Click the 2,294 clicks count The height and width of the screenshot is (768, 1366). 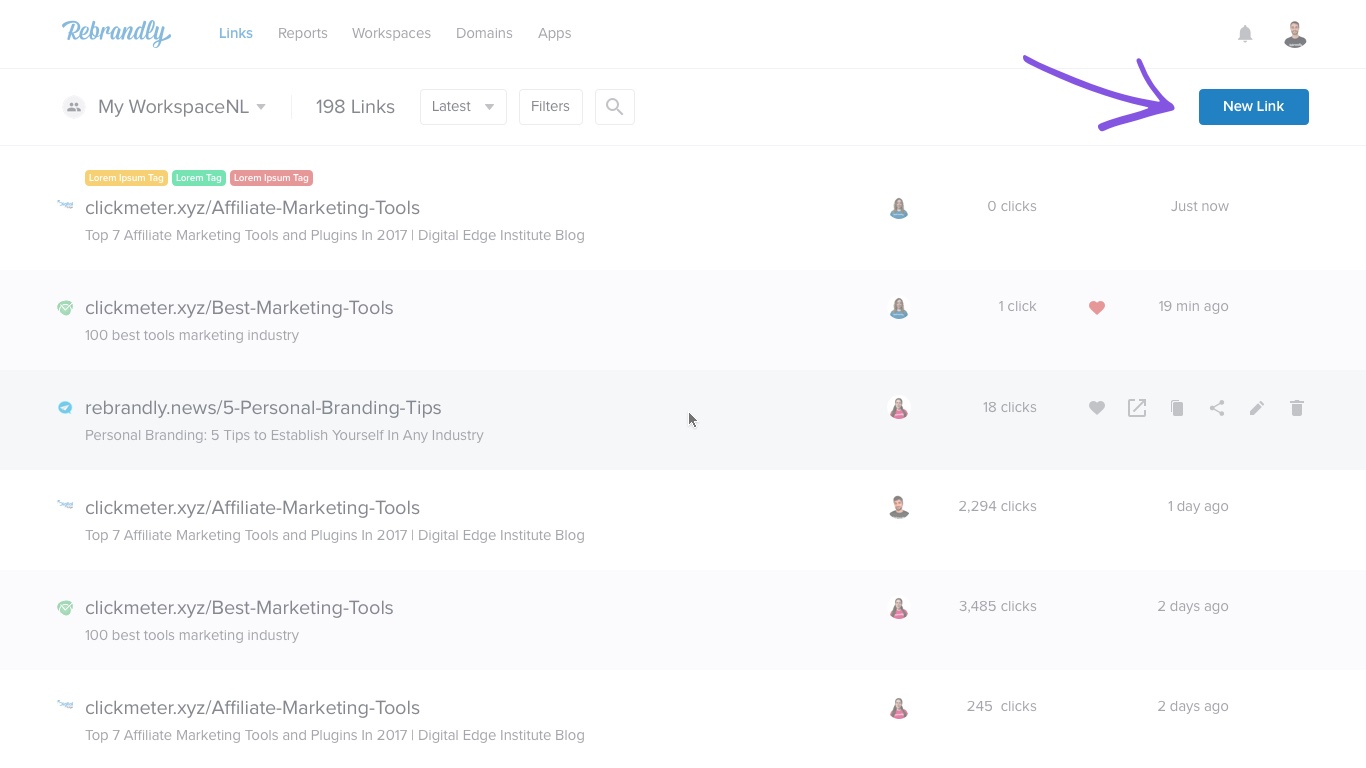coord(998,506)
